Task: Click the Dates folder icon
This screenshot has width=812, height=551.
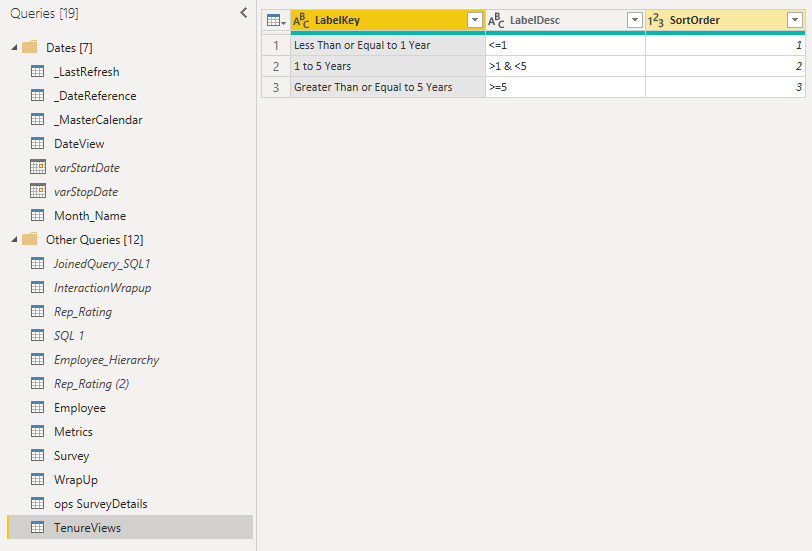Action: (30, 47)
